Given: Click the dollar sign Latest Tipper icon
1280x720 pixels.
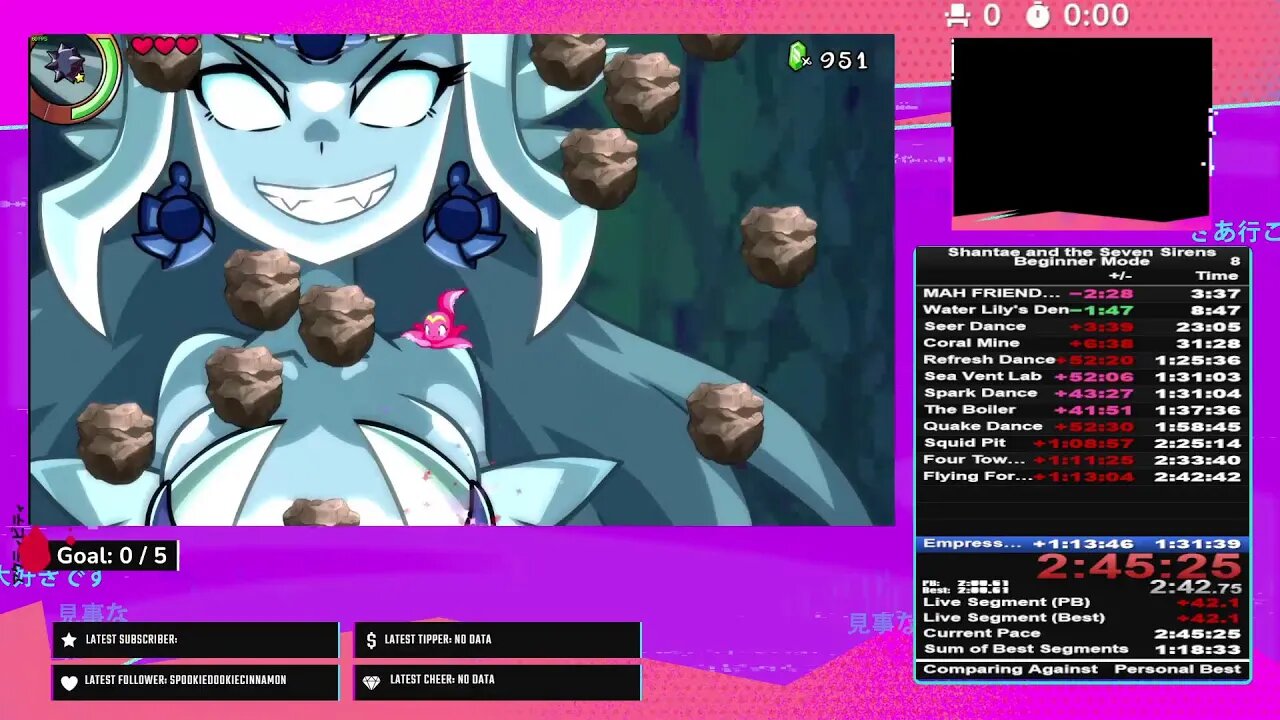Looking at the screenshot, I should pyautogui.click(x=371, y=640).
